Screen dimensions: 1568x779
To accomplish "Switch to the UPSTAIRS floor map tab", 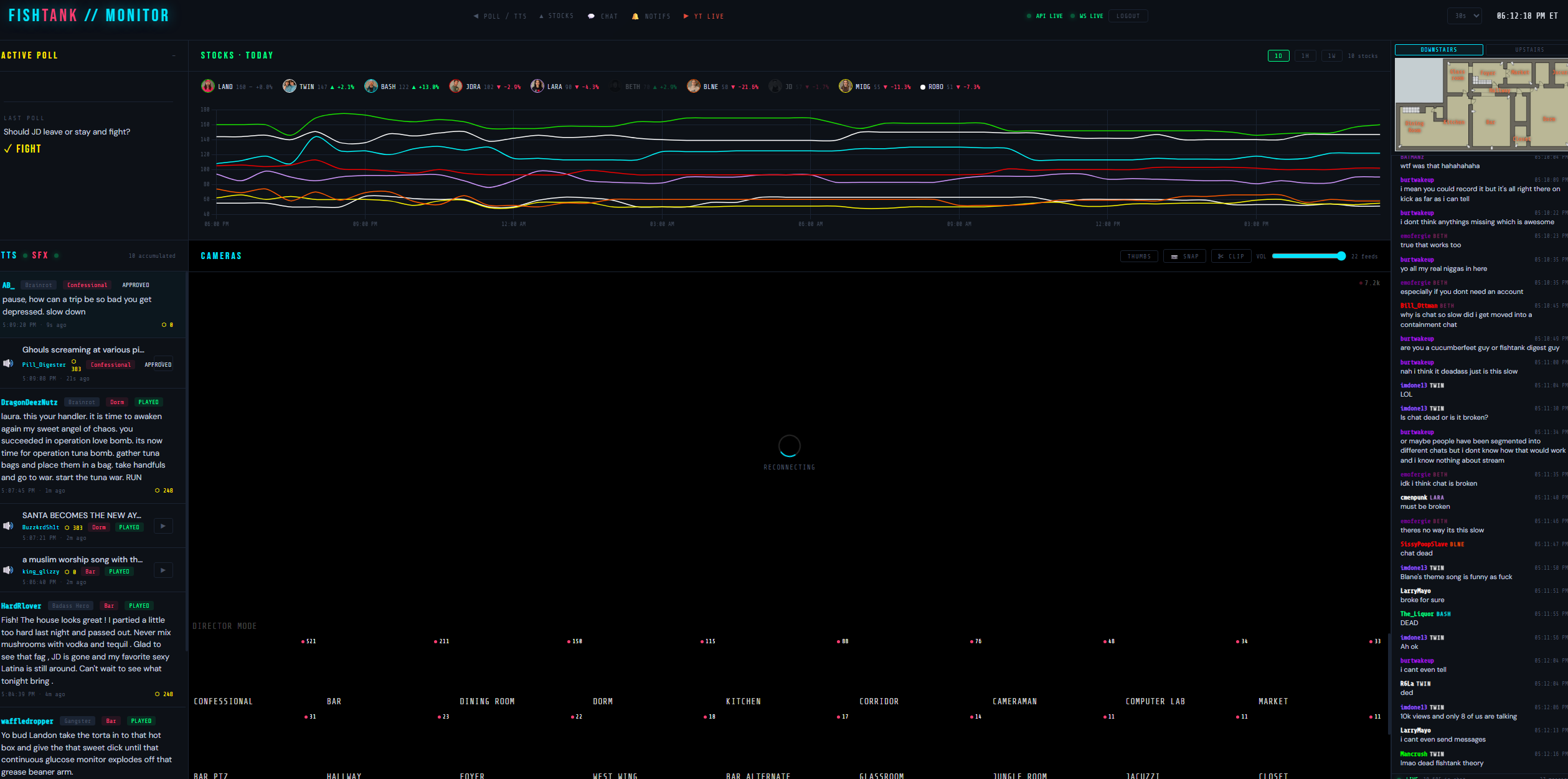I will click(x=1529, y=50).
